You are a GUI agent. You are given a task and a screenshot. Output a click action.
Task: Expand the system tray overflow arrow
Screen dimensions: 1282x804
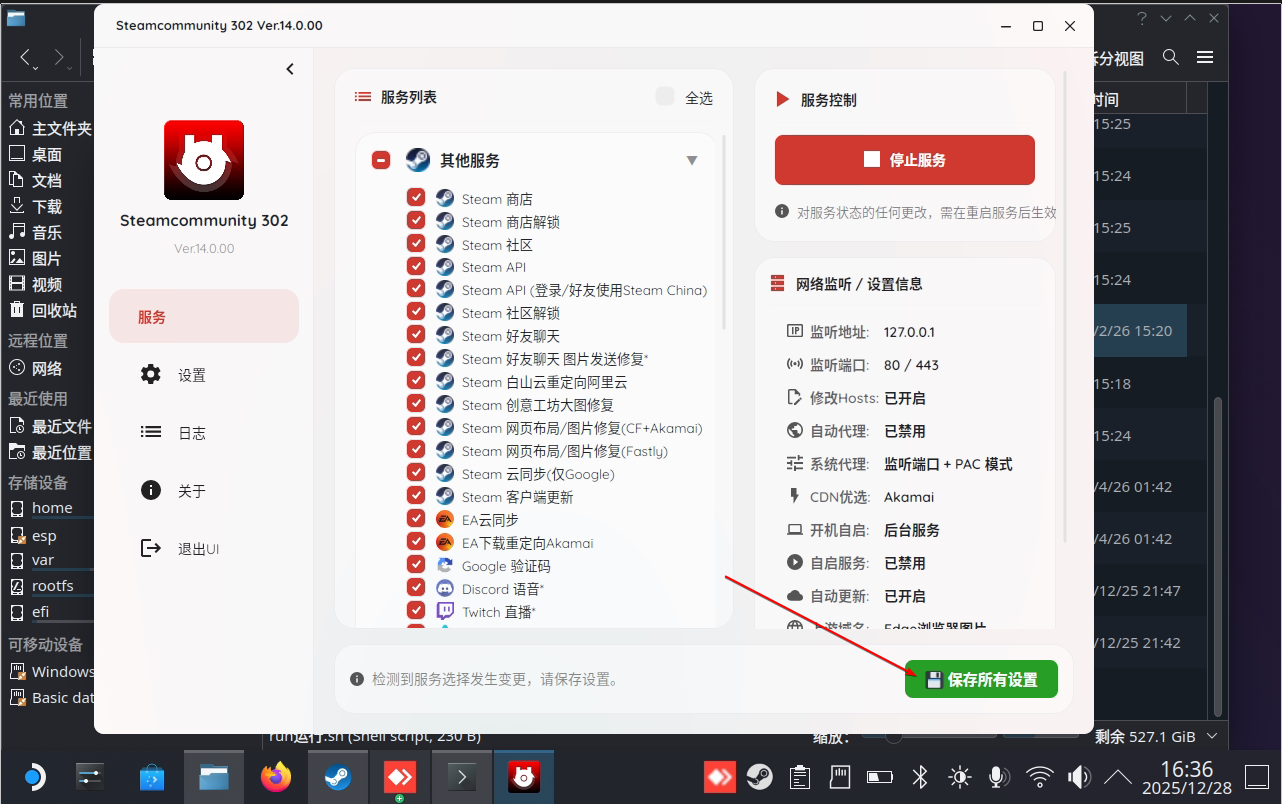click(1117, 777)
